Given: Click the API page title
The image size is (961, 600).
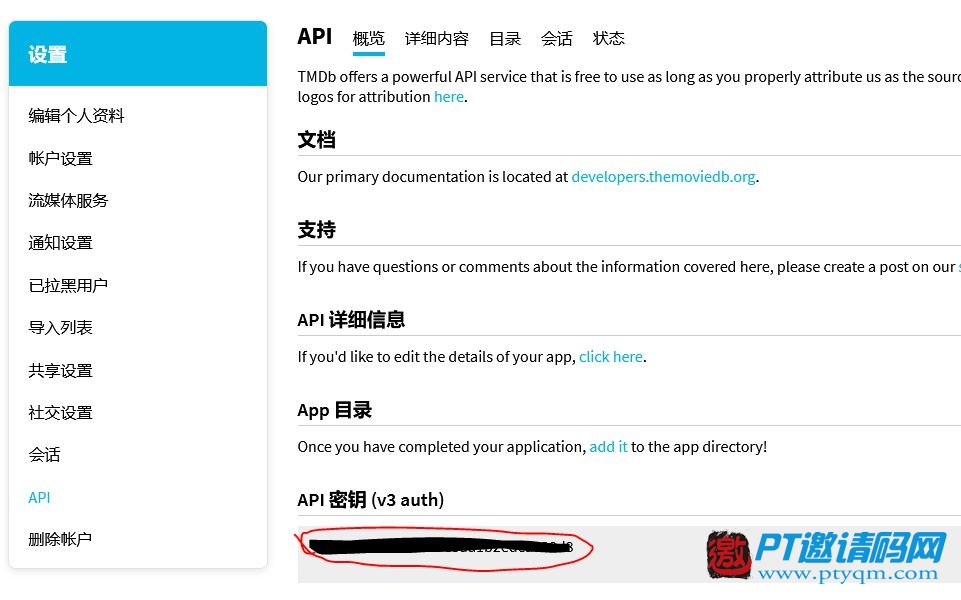Looking at the screenshot, I should click(x=314, y=37).
